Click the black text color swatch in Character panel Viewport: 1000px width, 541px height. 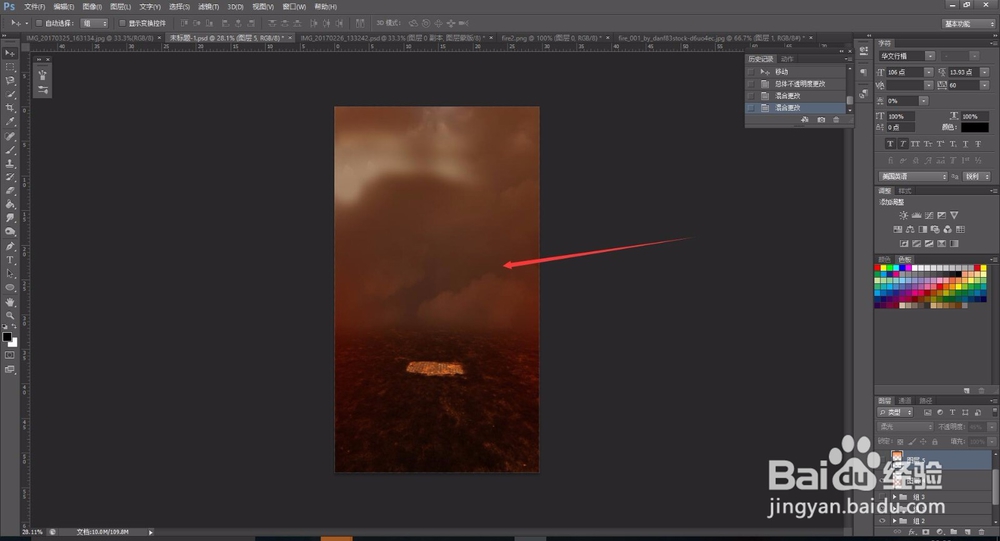pos(975,127)
